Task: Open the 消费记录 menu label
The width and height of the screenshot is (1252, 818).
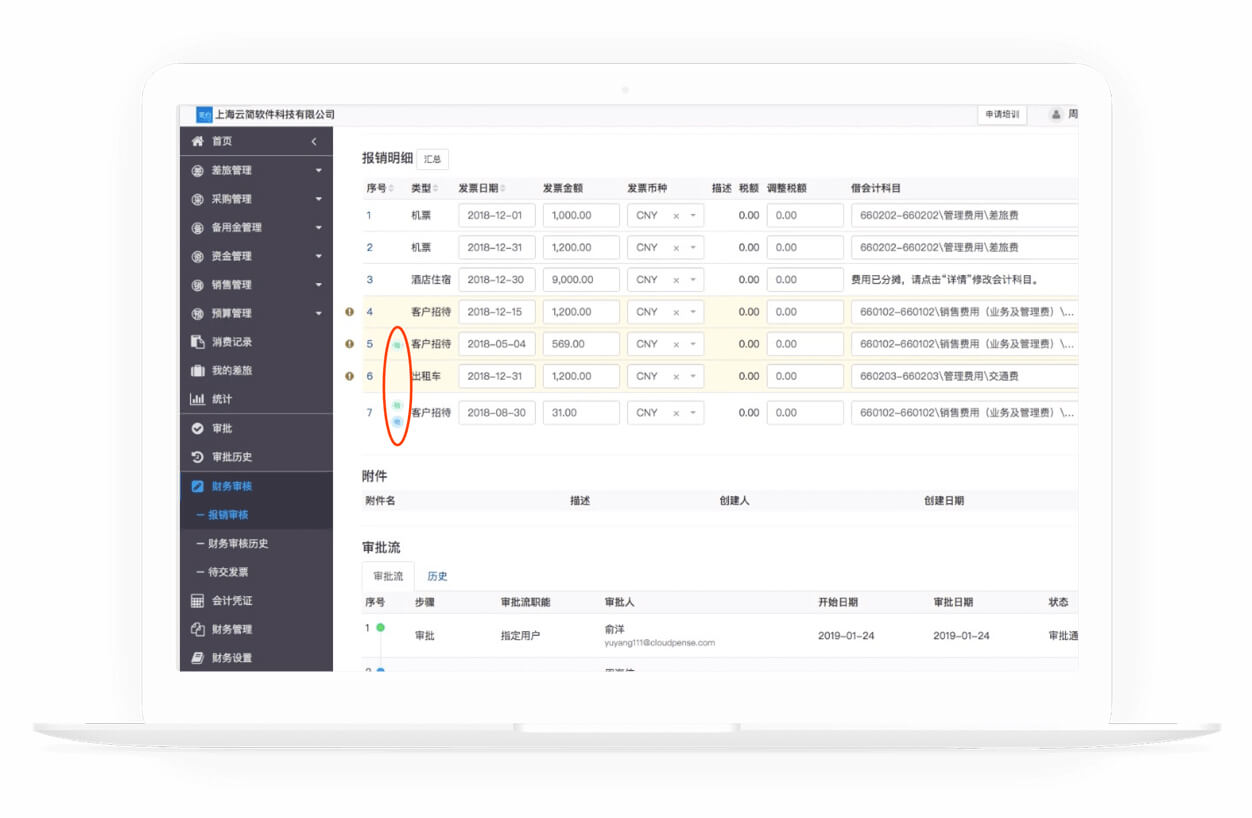Action: click(232, 342)
